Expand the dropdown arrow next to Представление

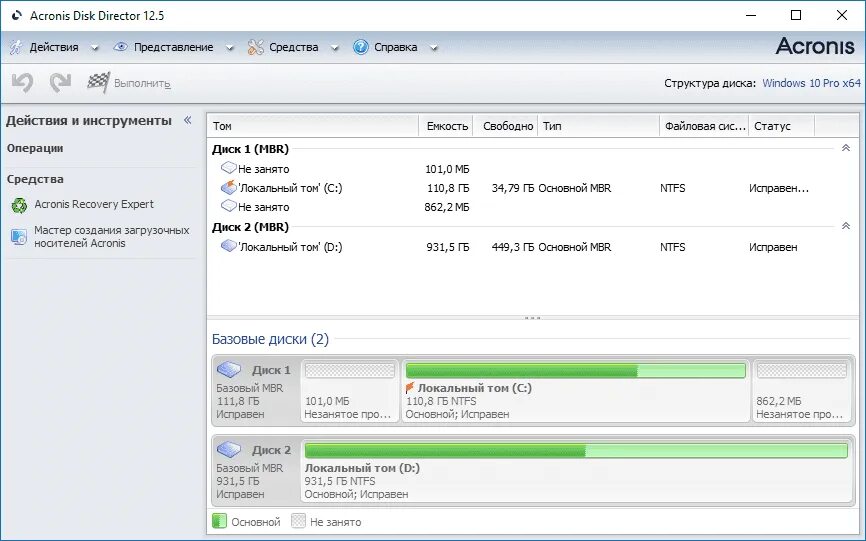click(x=229, y=49)
